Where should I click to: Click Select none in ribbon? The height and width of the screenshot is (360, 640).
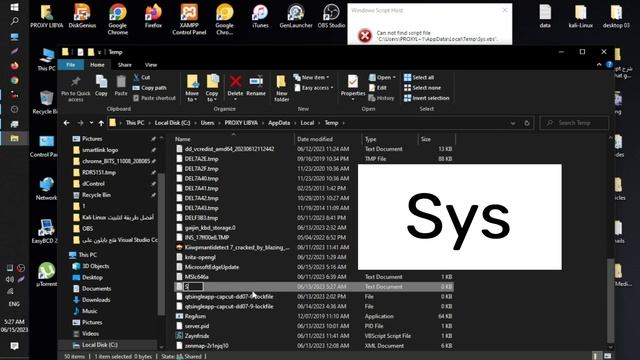422,88
